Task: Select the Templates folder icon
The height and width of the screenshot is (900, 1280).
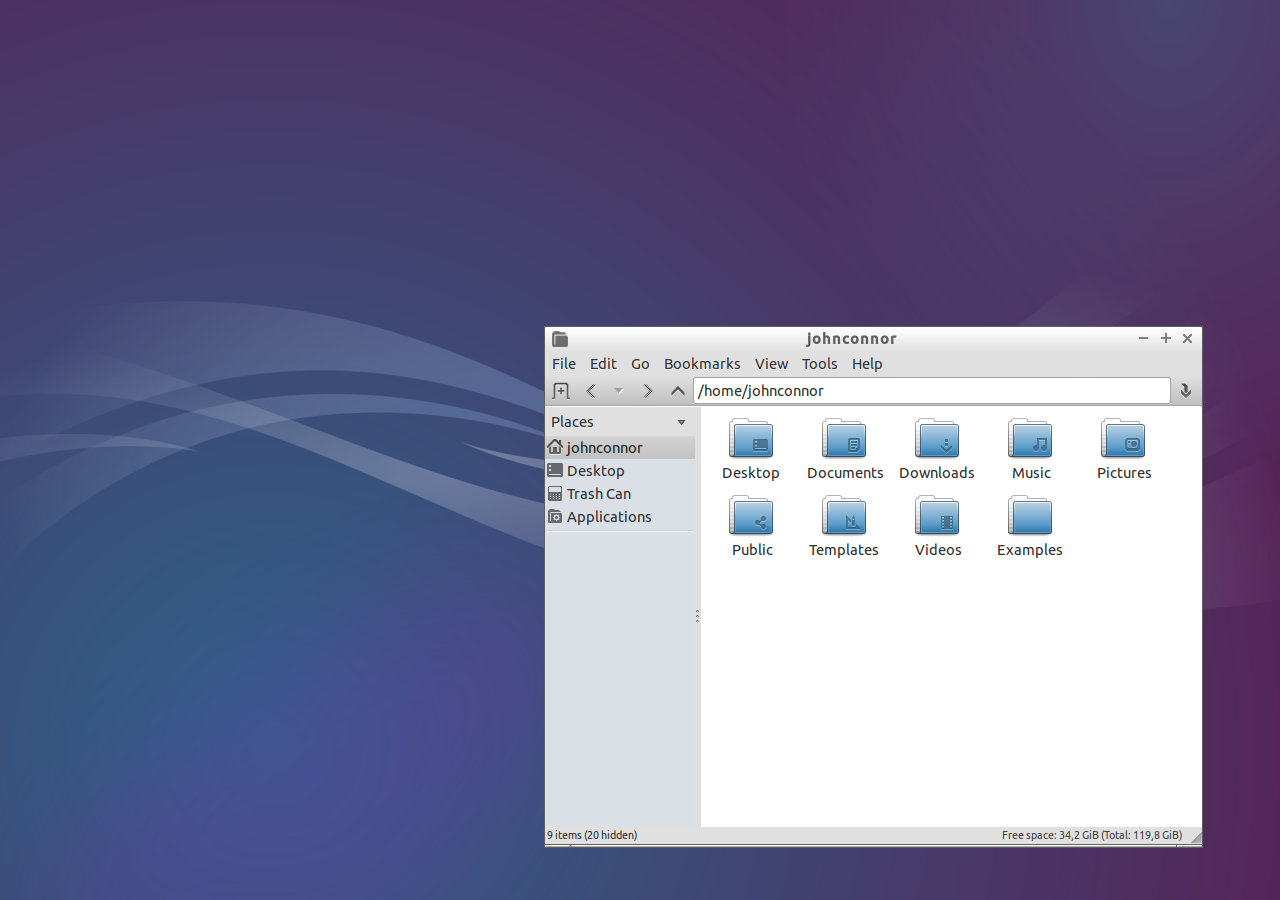Action: point(844,516)
